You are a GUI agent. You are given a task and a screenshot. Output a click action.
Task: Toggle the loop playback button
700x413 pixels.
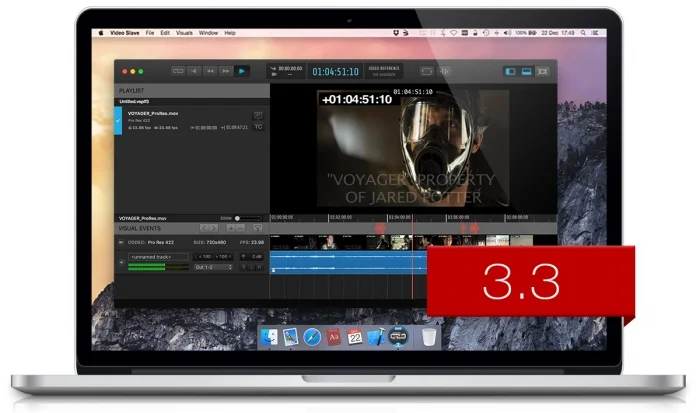click(178, 71)
